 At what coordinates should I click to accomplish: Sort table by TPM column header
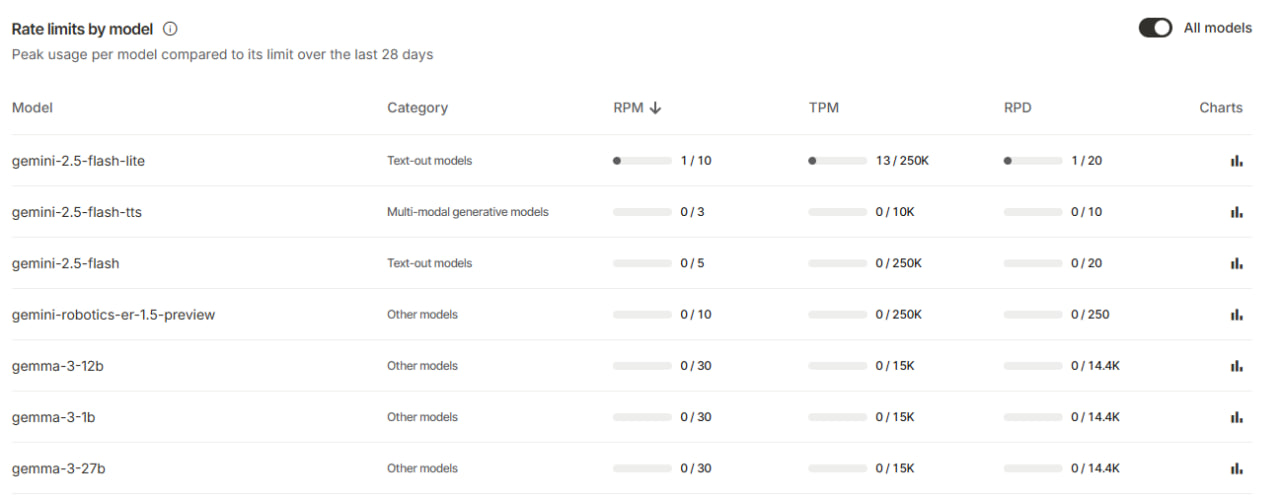point(823,108)
